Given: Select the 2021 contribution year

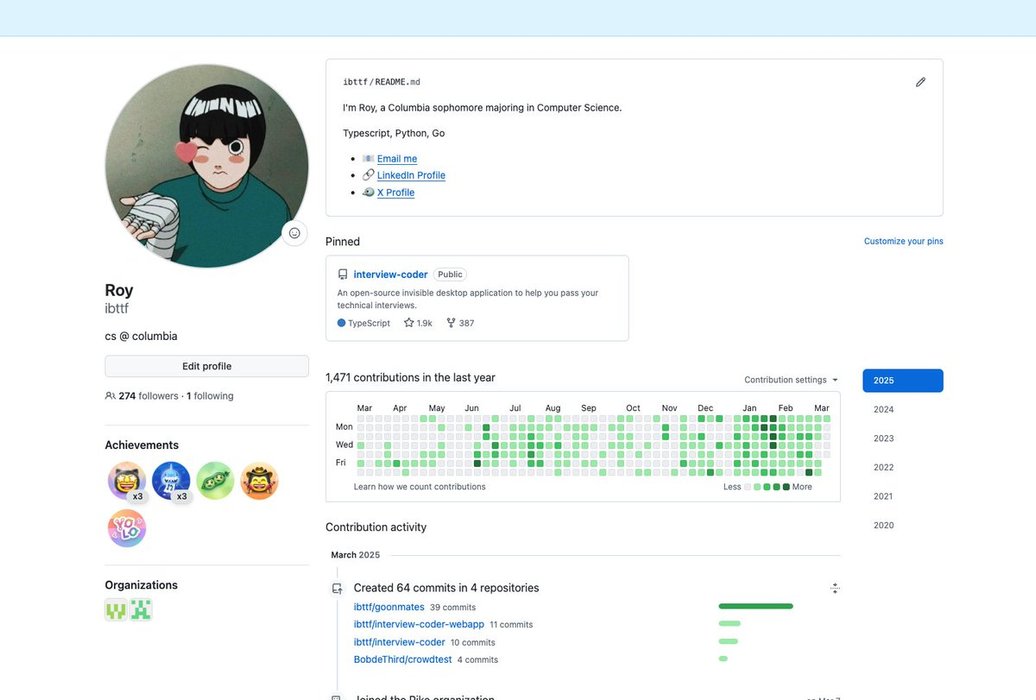Looking at the screenshot, I should point(883,496).
